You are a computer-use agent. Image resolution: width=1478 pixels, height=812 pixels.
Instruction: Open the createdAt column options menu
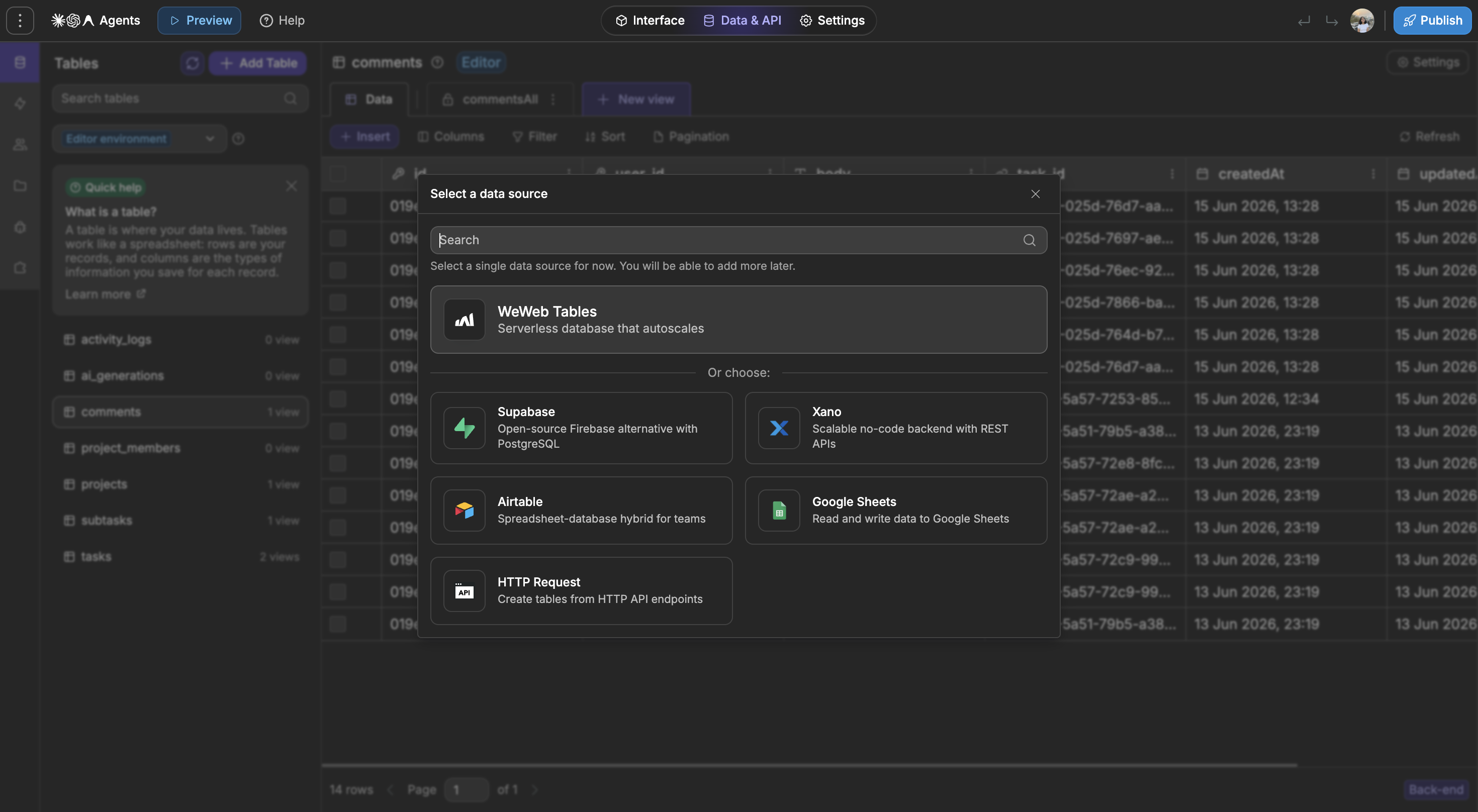pos(1373,174)
